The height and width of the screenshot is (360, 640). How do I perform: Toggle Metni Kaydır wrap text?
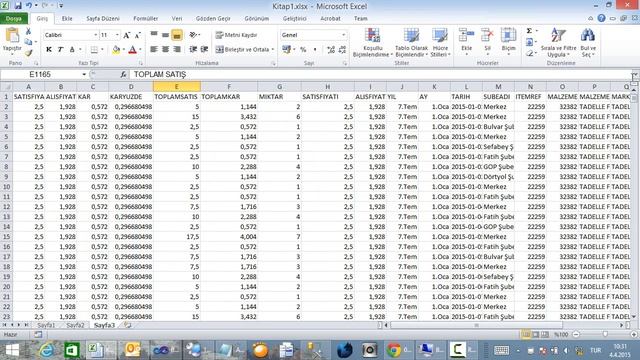[236, 35]
